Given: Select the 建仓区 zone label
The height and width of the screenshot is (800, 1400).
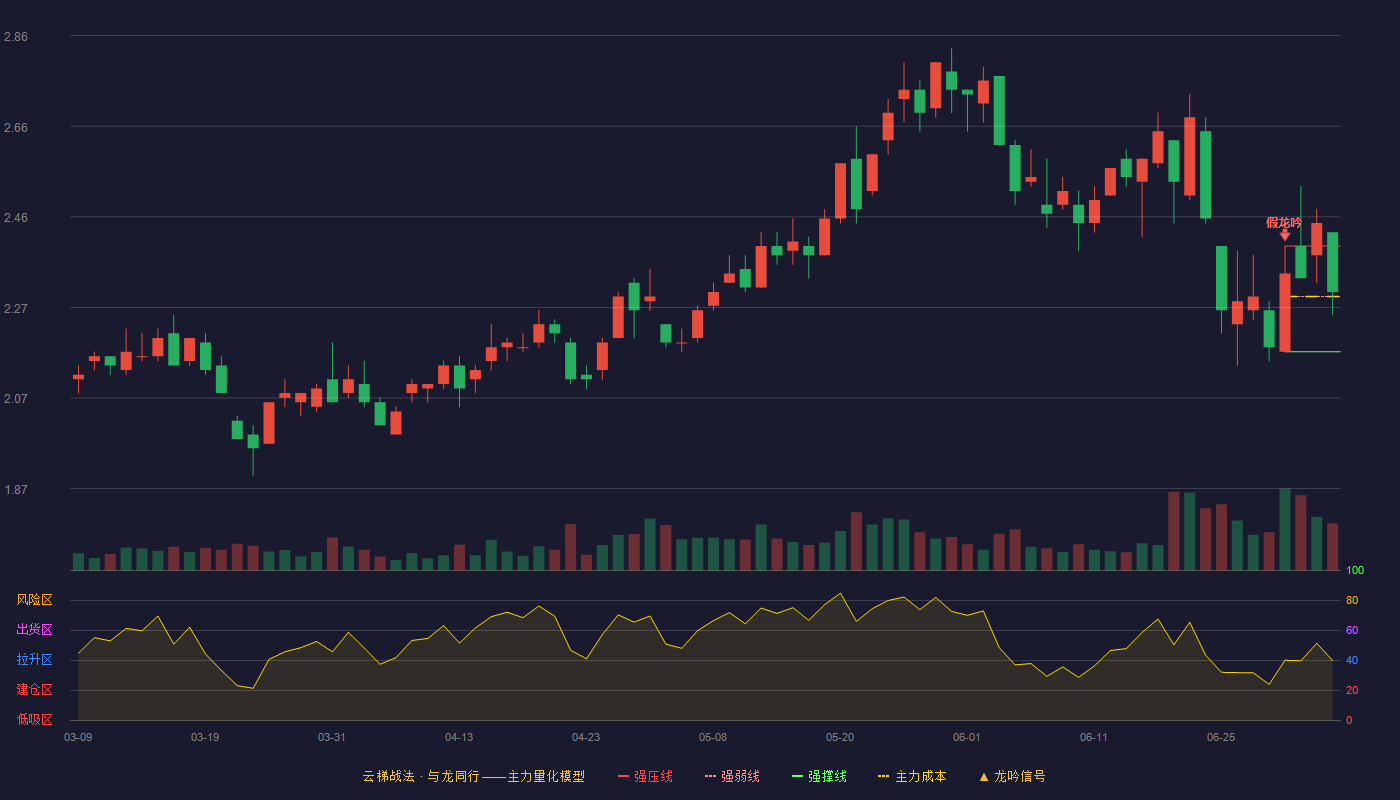Looking at the screenshot, I should click(34, 690).
